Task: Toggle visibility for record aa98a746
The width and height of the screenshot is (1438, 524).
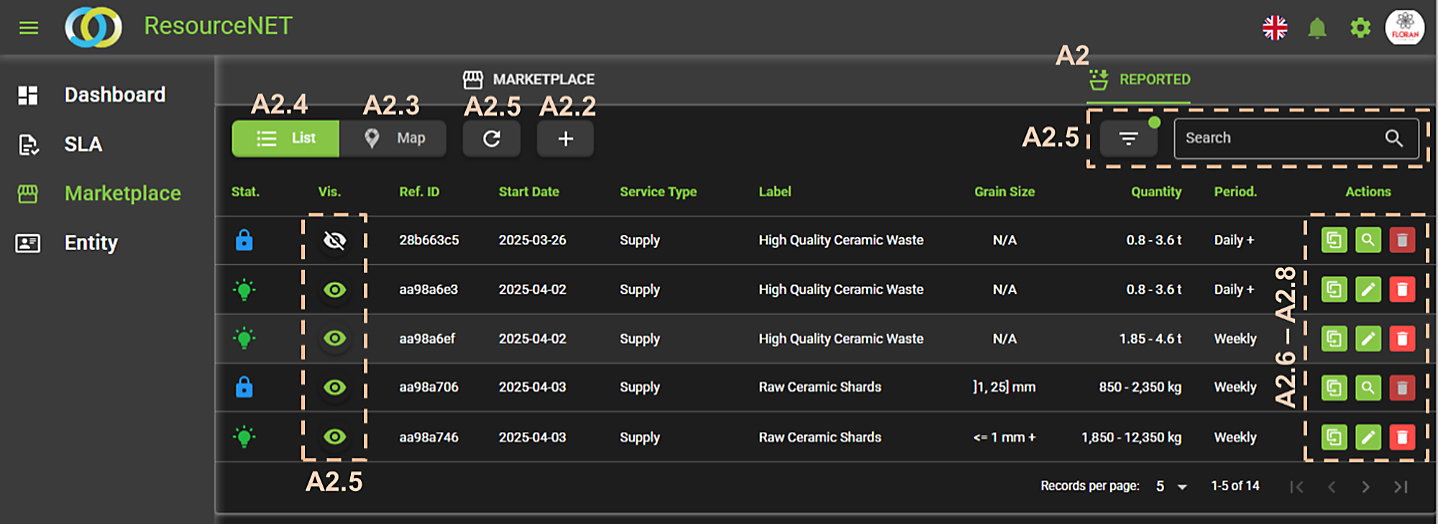Action: pos(335,437)
